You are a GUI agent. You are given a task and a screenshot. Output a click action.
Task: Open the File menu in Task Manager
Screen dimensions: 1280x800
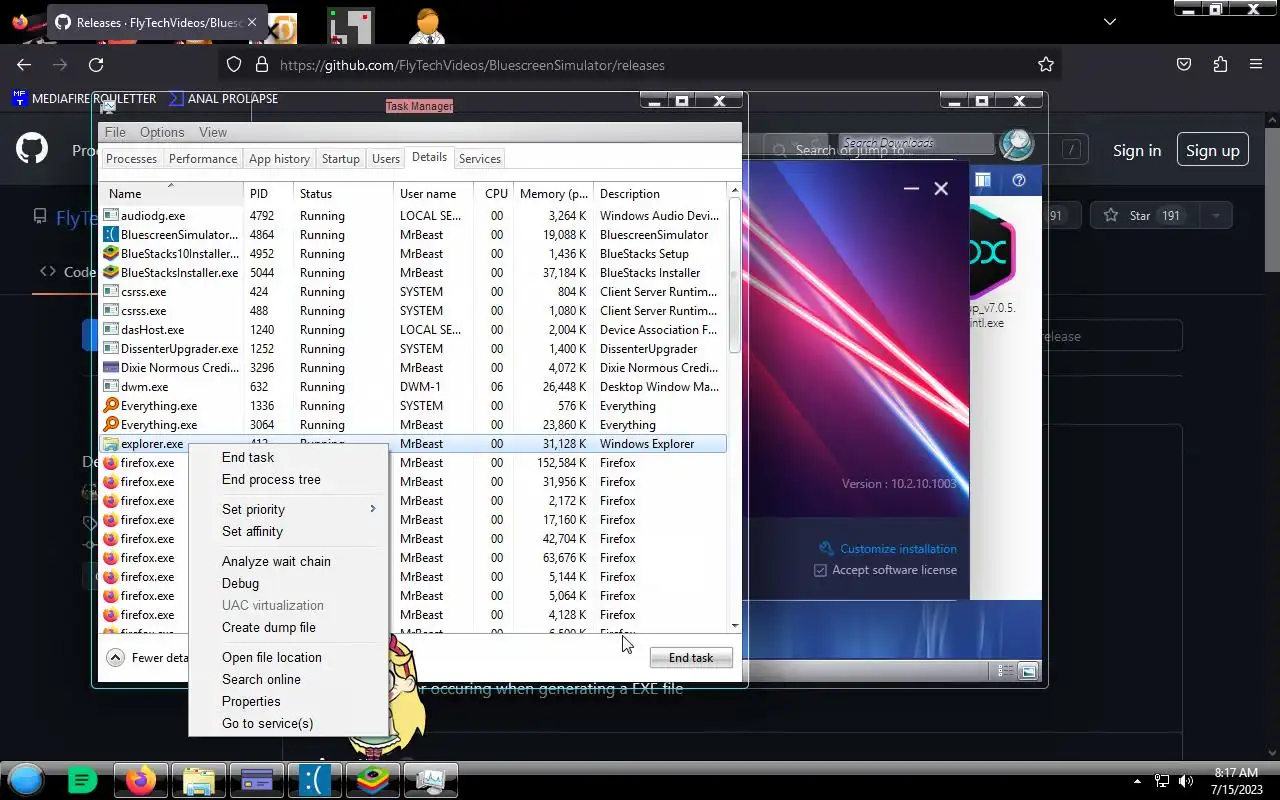pyautogui.click(x=115, y=132)
